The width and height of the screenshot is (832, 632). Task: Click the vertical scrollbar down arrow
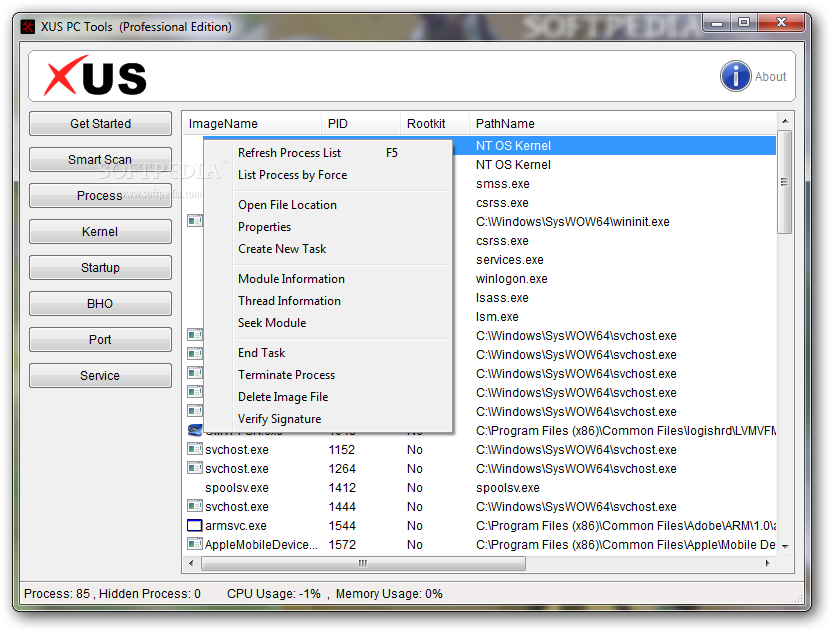785,546
